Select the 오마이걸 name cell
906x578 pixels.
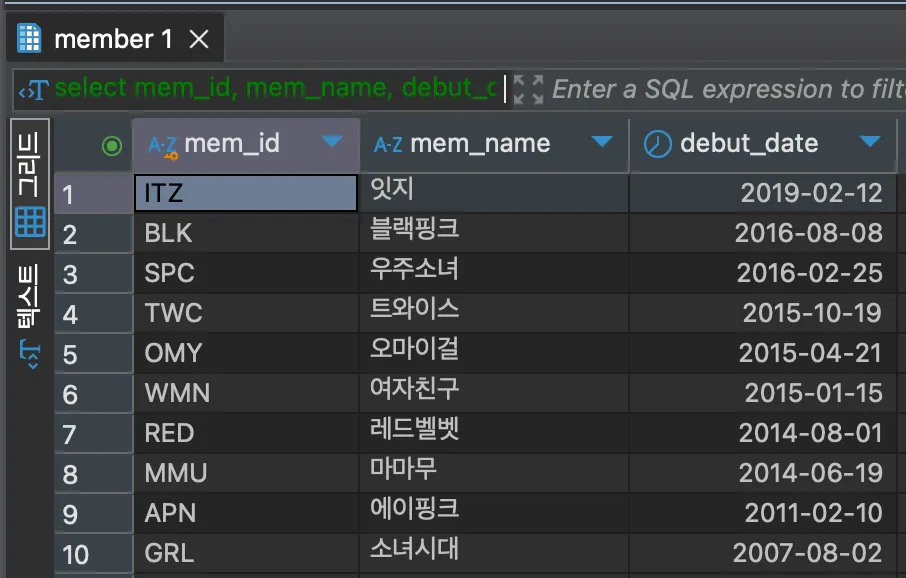494,353
